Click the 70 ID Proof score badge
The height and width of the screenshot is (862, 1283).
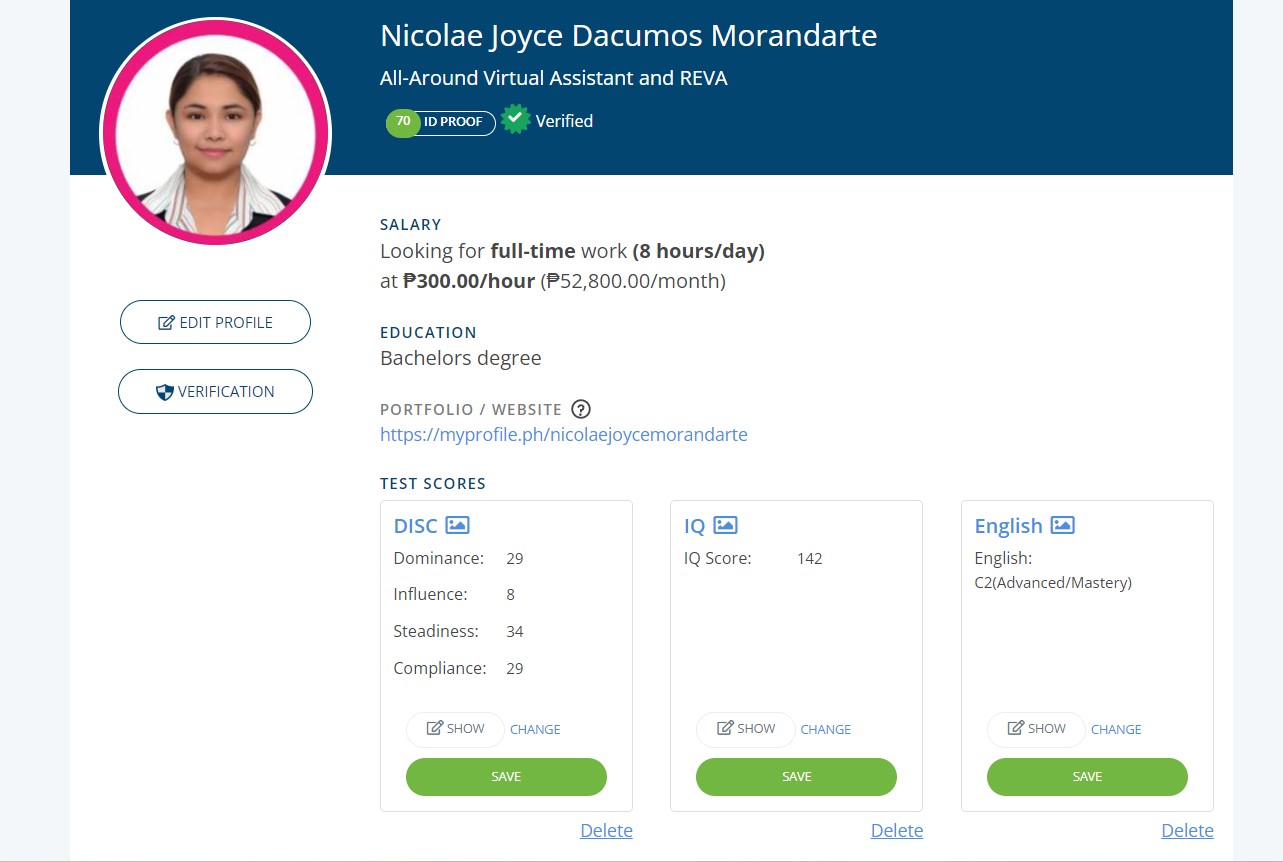[x=441, y=122]
